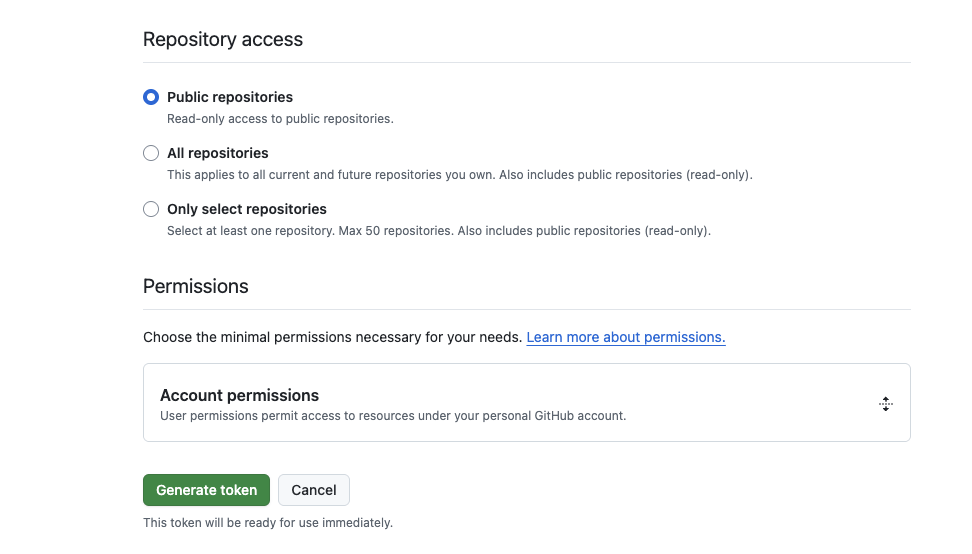Screen dimensions: 972x554
Task: Select the Public repositories radio button
Action: 151,97
